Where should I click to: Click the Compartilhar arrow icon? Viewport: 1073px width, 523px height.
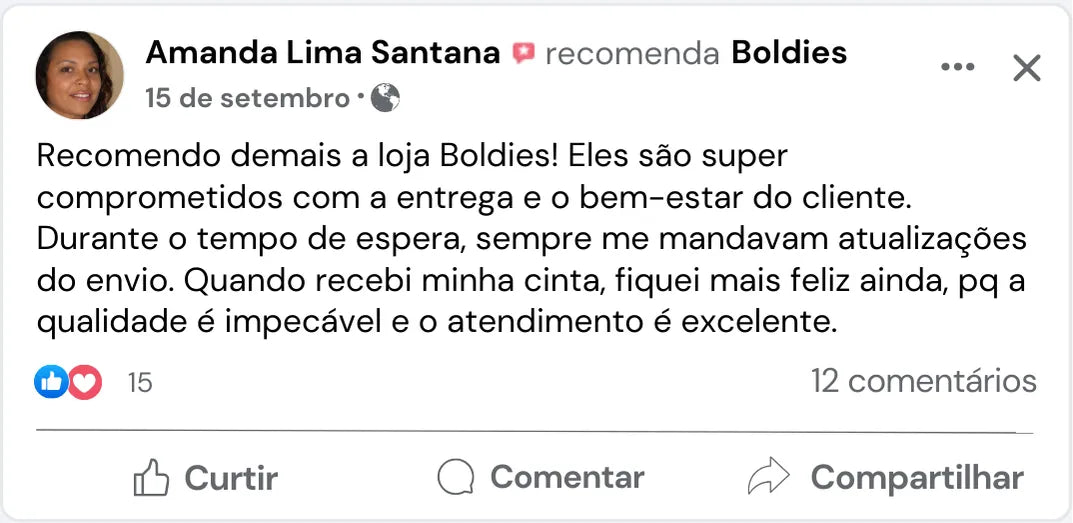[x=768, y=477]
